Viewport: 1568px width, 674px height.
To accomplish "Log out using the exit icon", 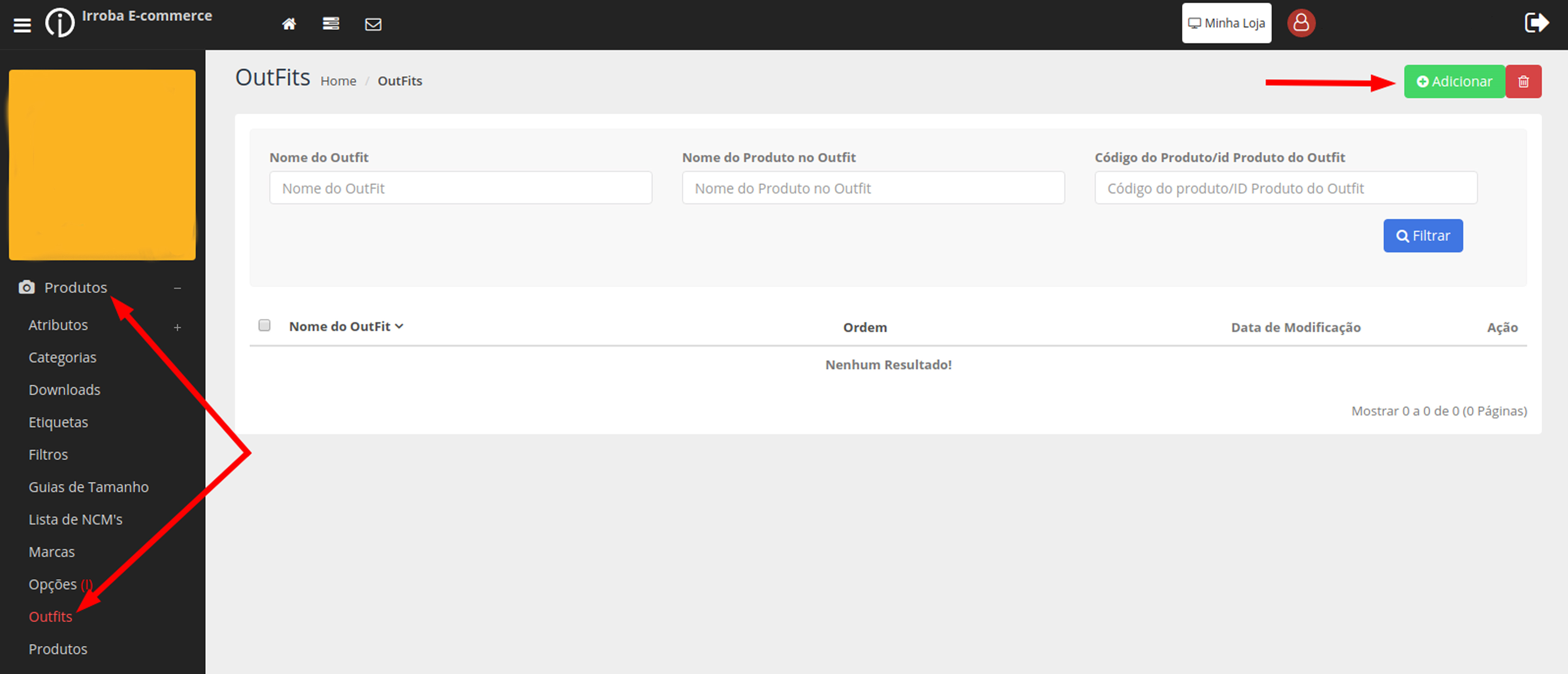I will point(1536,23).
